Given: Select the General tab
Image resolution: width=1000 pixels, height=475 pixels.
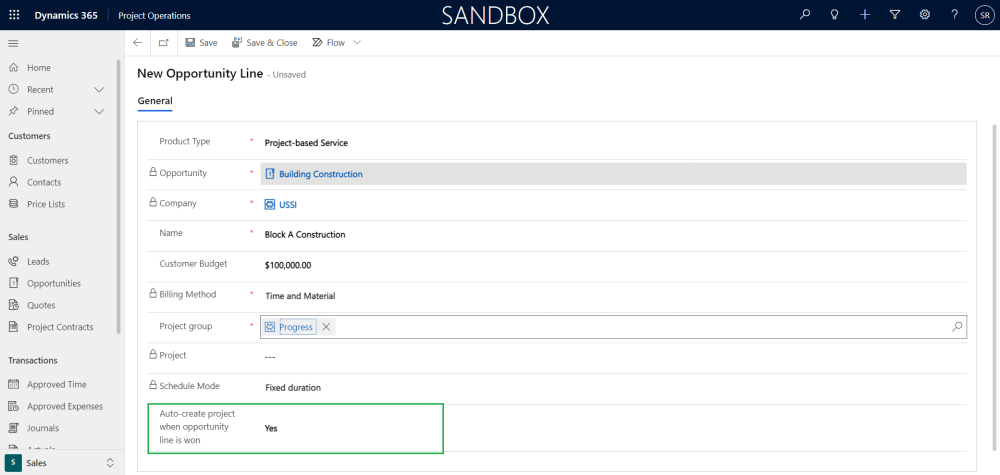Looking at the screenshot, I should coord(155,101).
